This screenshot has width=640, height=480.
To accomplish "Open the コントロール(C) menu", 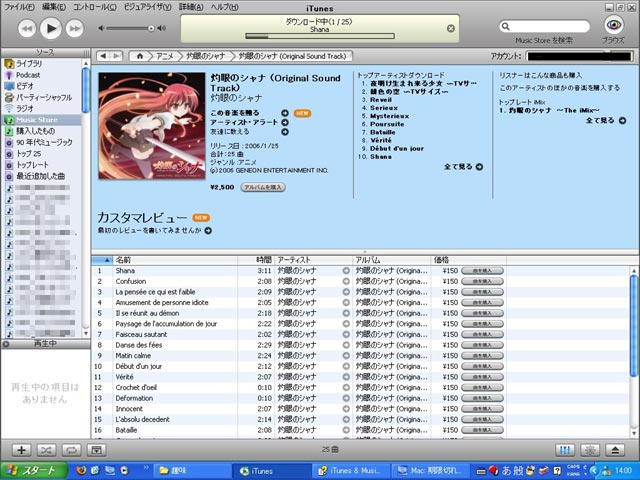I will (94, 7).
